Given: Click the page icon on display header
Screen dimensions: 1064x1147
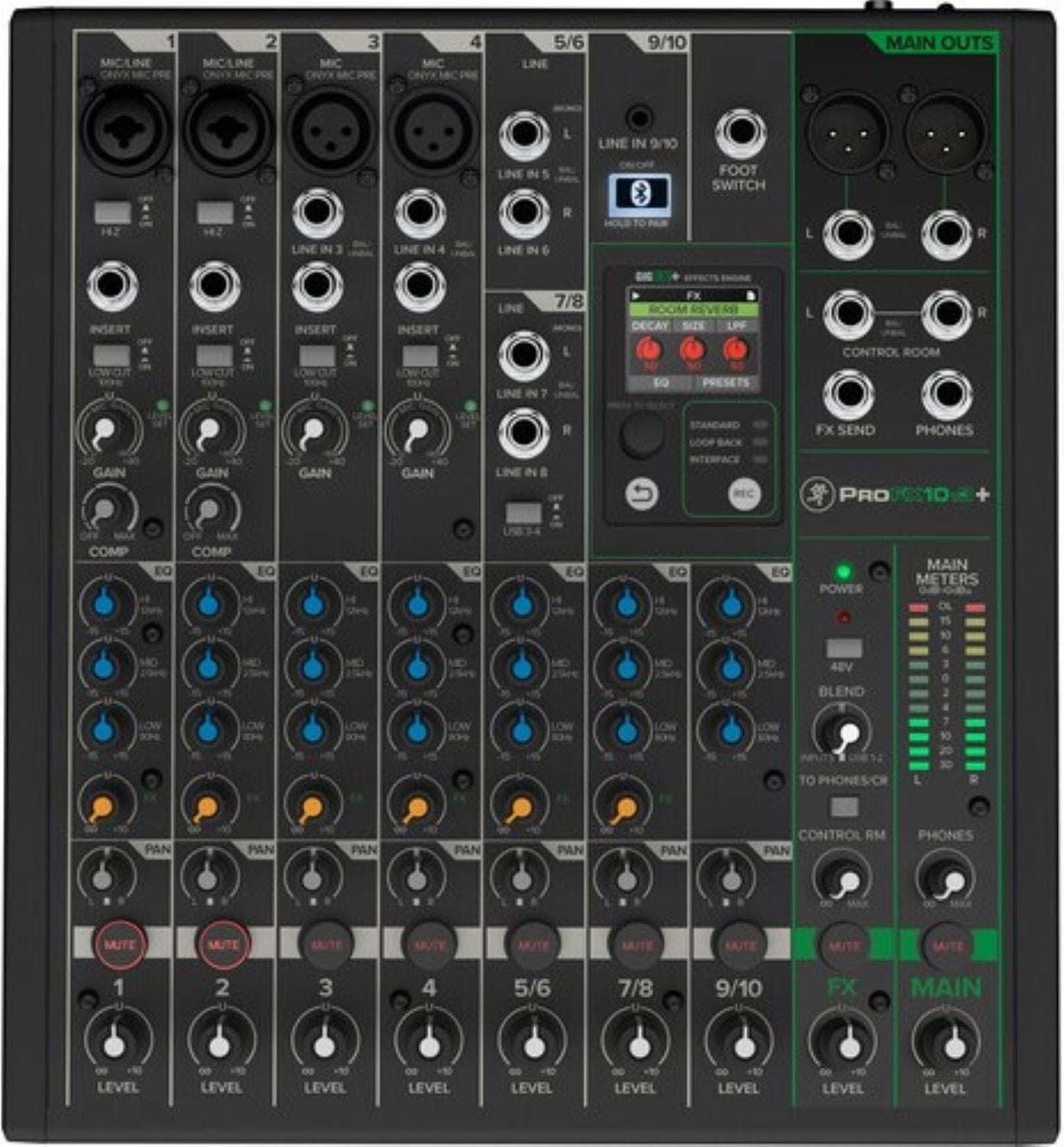Looking at the screenshot, I should coord(751,295).
